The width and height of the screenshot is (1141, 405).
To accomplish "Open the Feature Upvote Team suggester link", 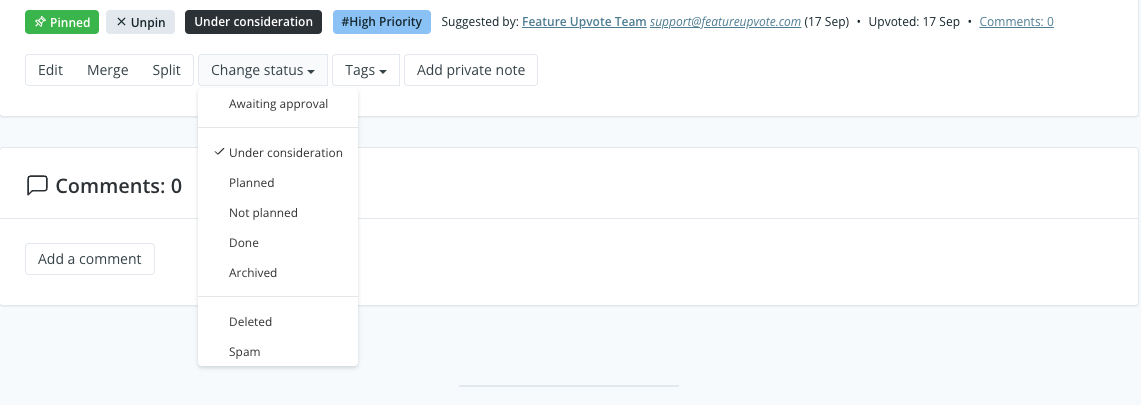I will point(584,22).
